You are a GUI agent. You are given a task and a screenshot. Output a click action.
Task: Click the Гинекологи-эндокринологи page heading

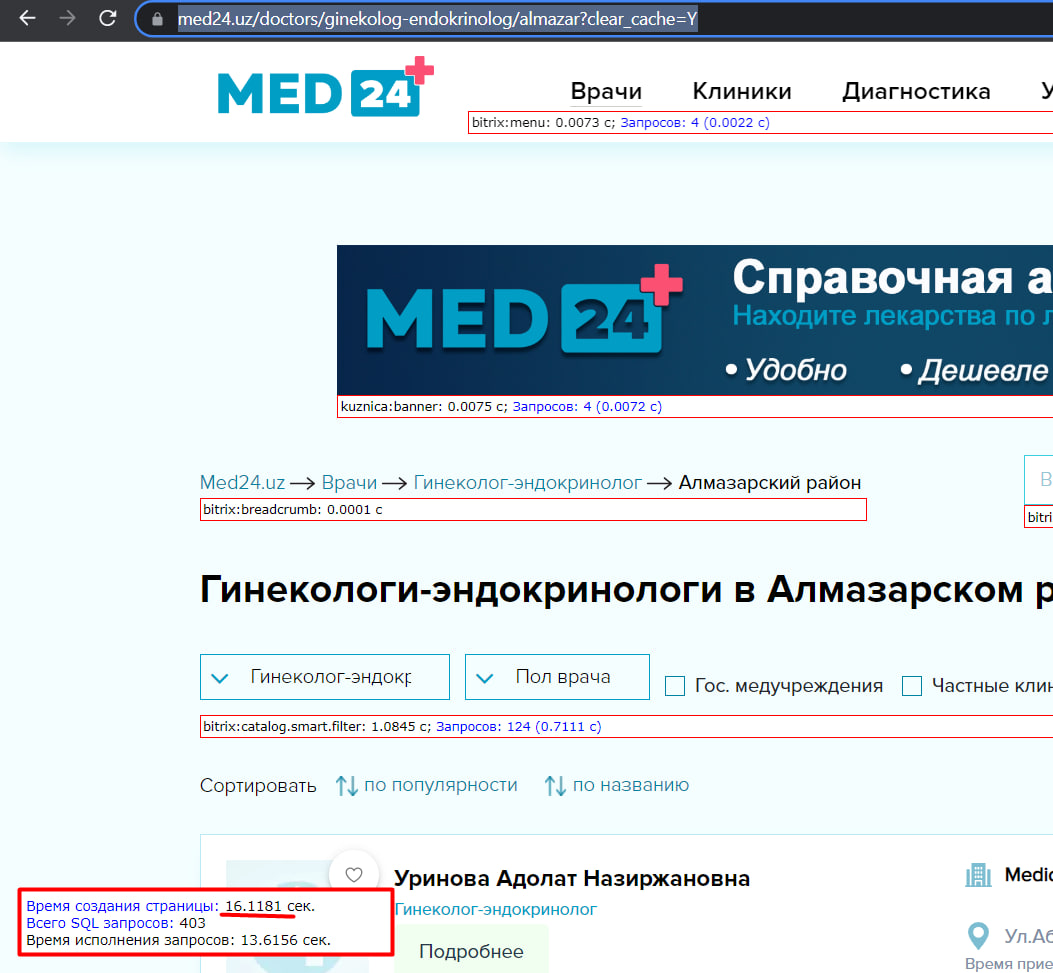coord(627,590)
